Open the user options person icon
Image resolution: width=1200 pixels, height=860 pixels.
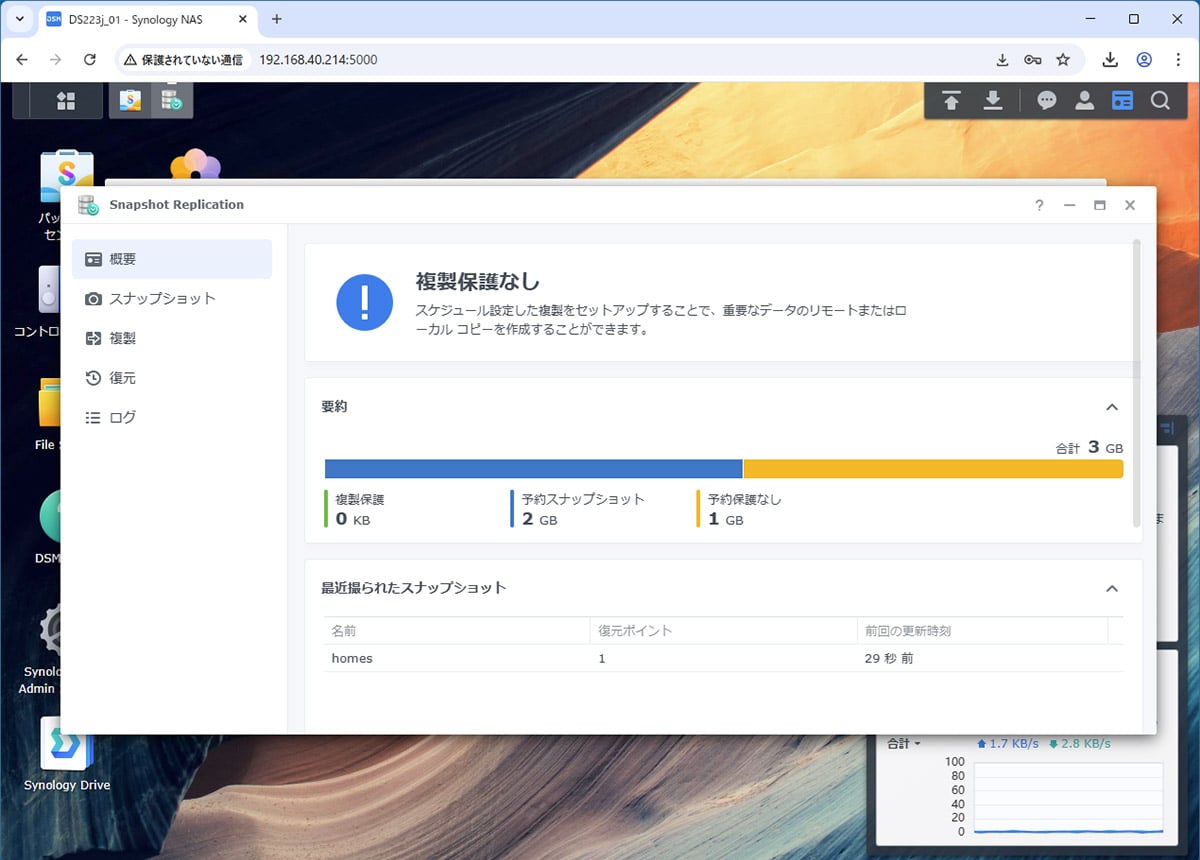1084,101
